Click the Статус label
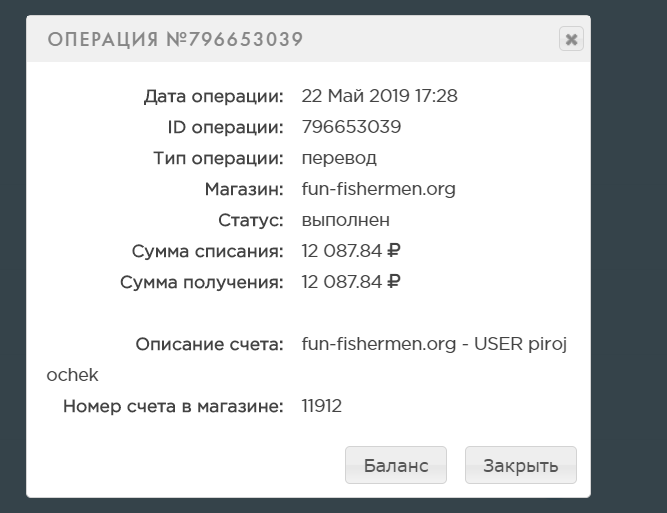 coord(251,220)
